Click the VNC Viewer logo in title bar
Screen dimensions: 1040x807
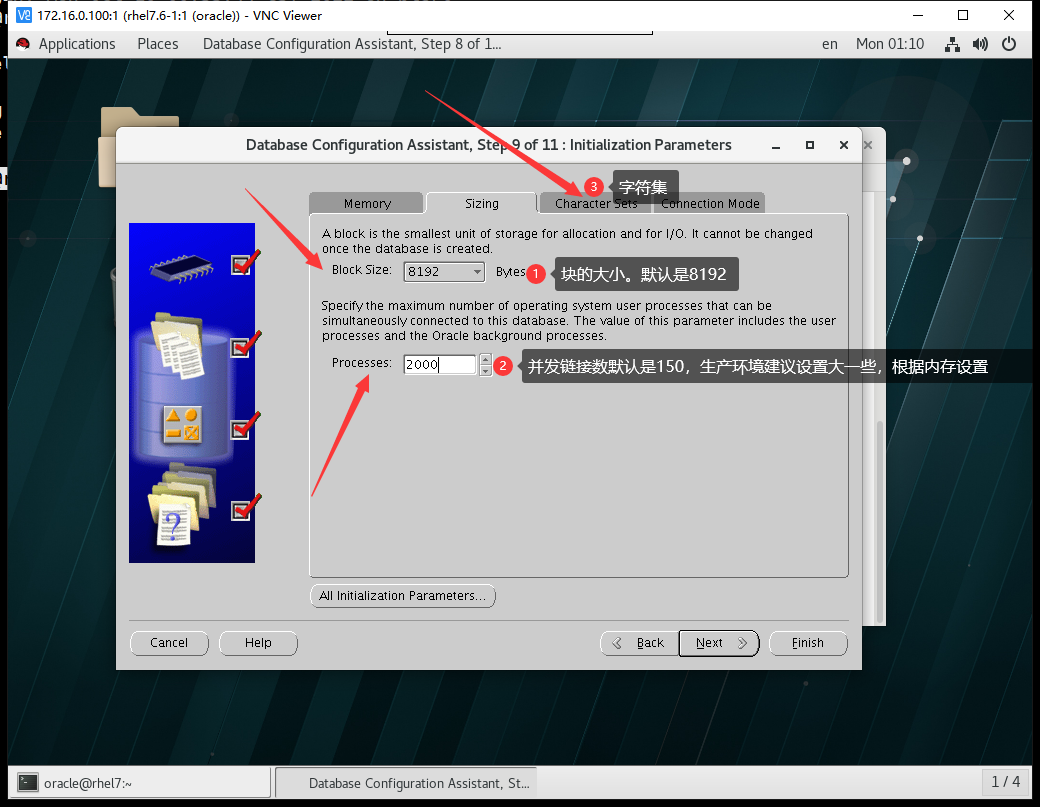[x=24, y=15]
